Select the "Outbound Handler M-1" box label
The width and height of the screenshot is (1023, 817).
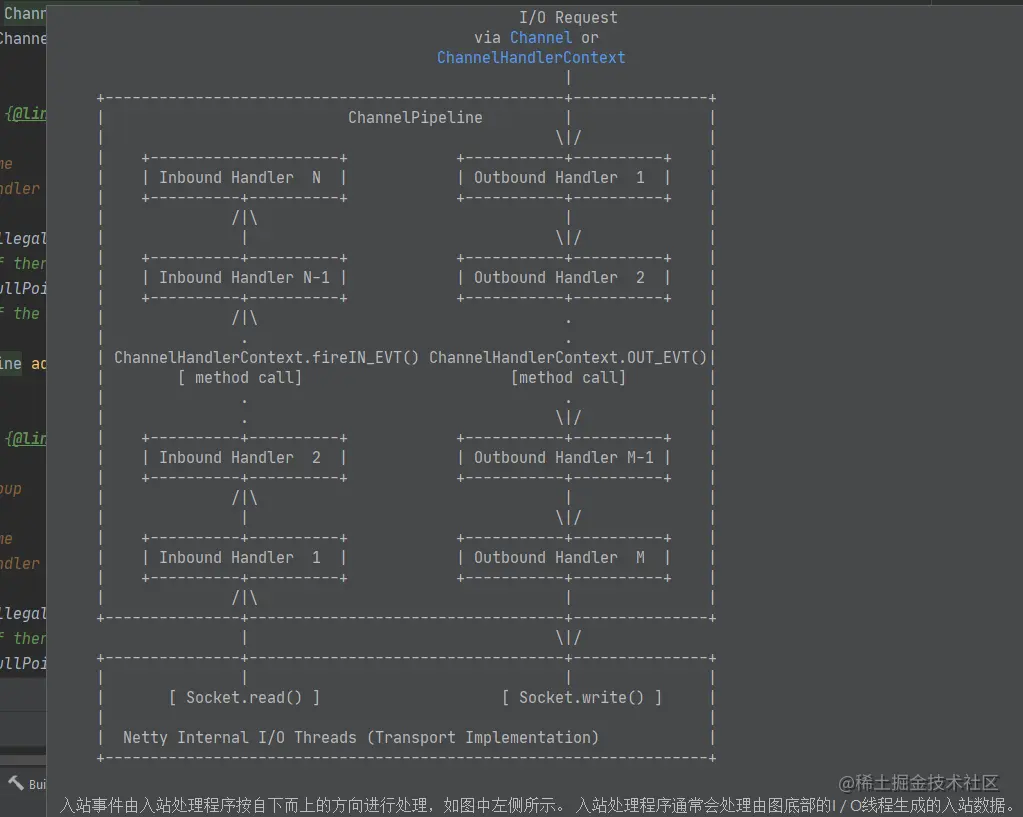tap(564, 457)
